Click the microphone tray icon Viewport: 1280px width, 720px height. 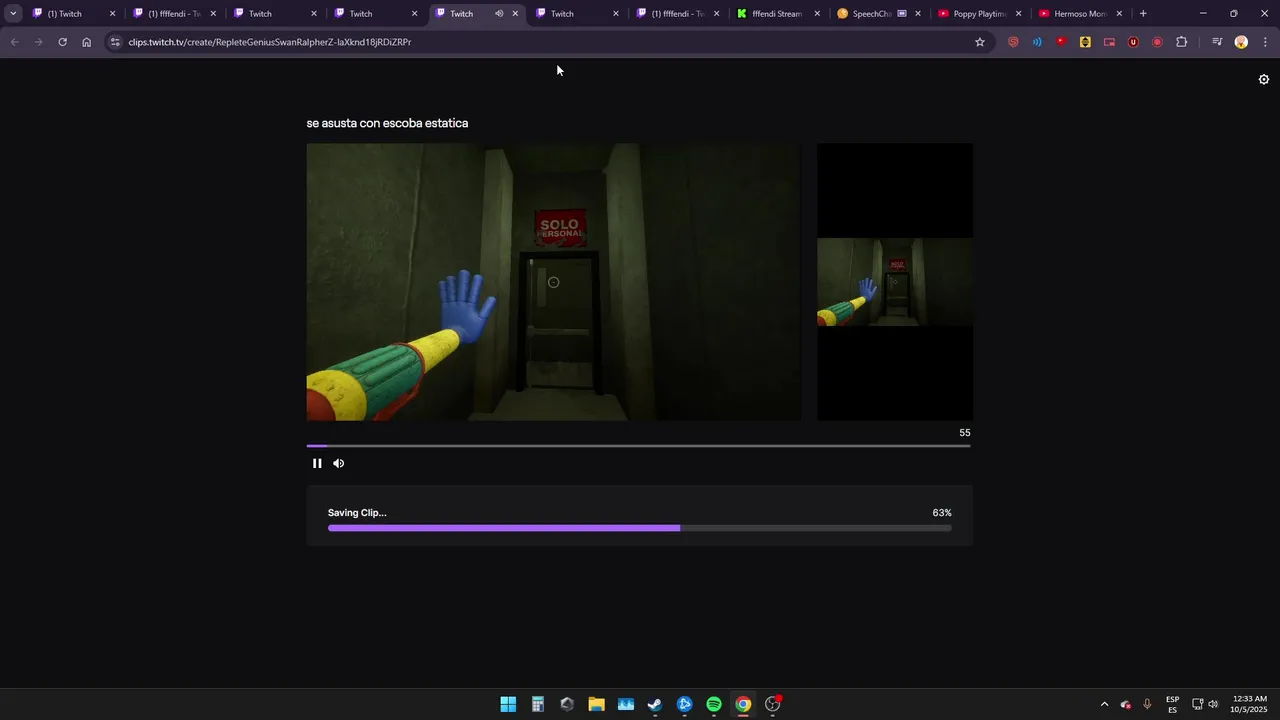click(1147, 704)
